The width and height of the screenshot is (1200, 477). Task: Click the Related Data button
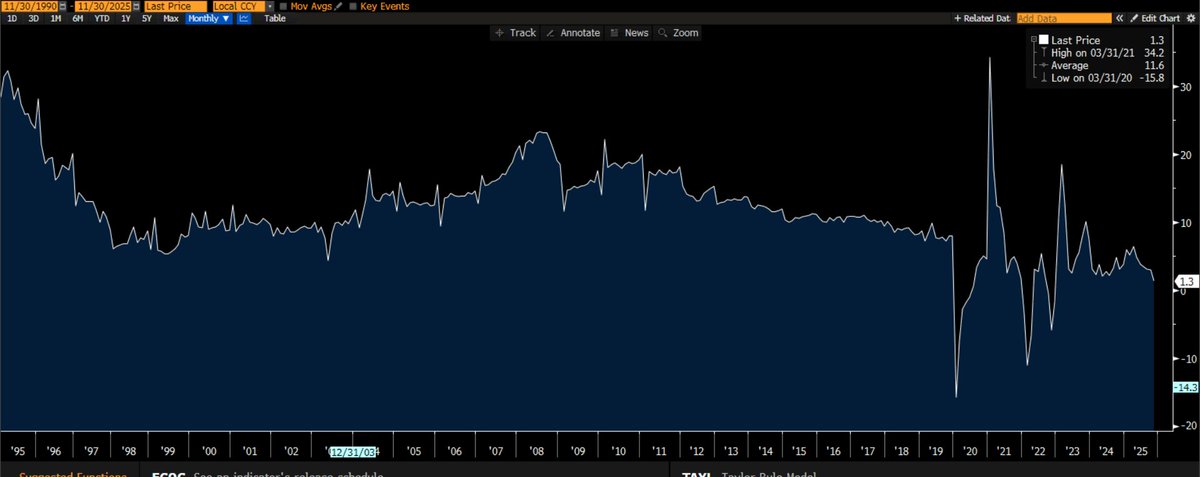tap(982, 18)
